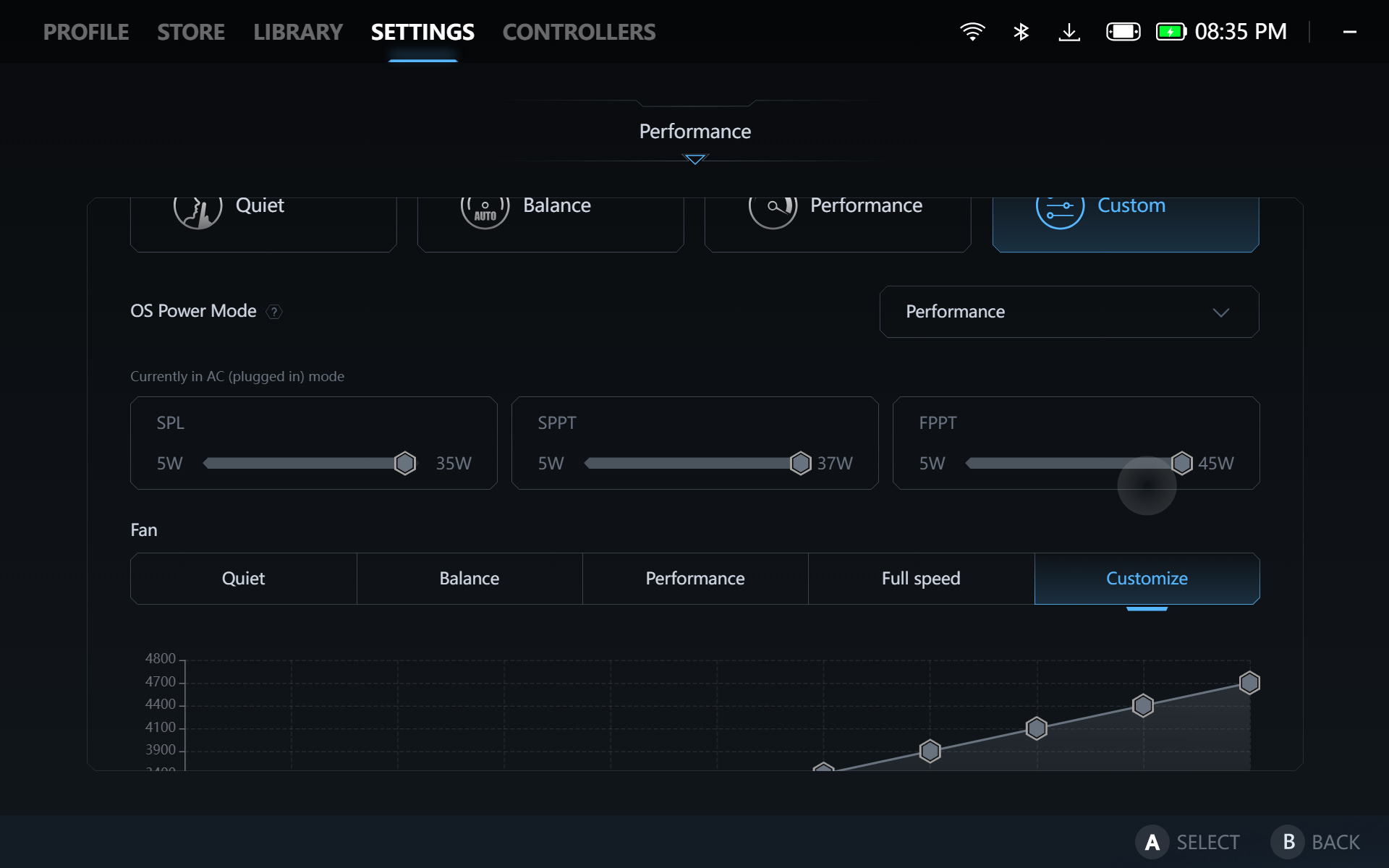Click the green charging battery icon
1389x868 pixels.
(1171, 32)
